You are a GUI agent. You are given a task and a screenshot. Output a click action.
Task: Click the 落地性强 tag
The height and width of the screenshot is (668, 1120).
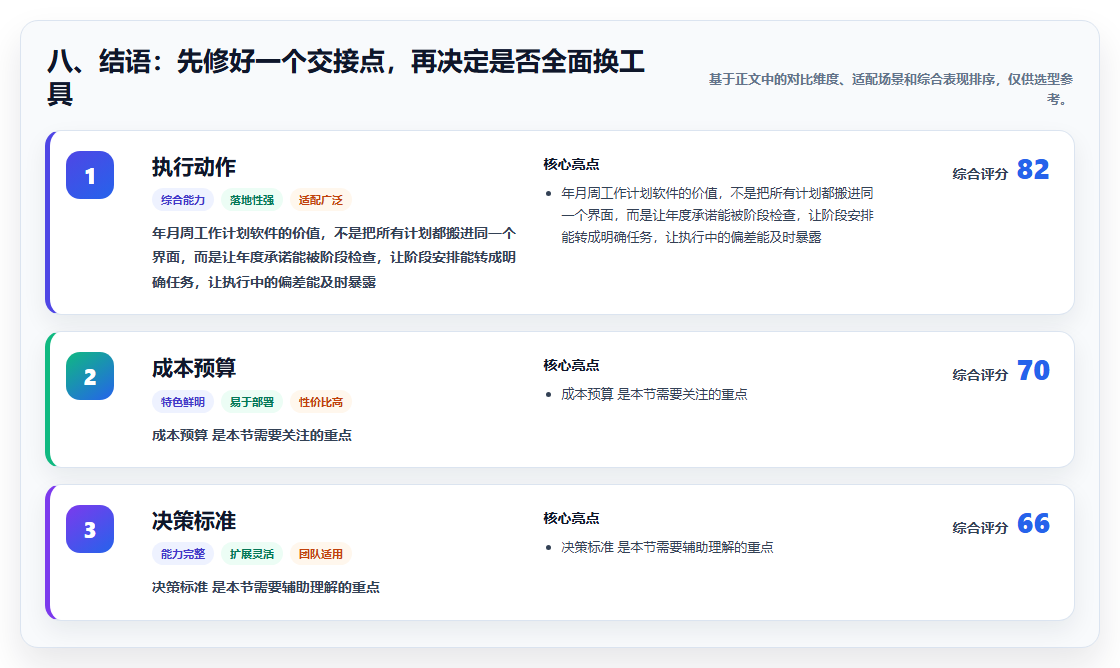coord(251,200)
